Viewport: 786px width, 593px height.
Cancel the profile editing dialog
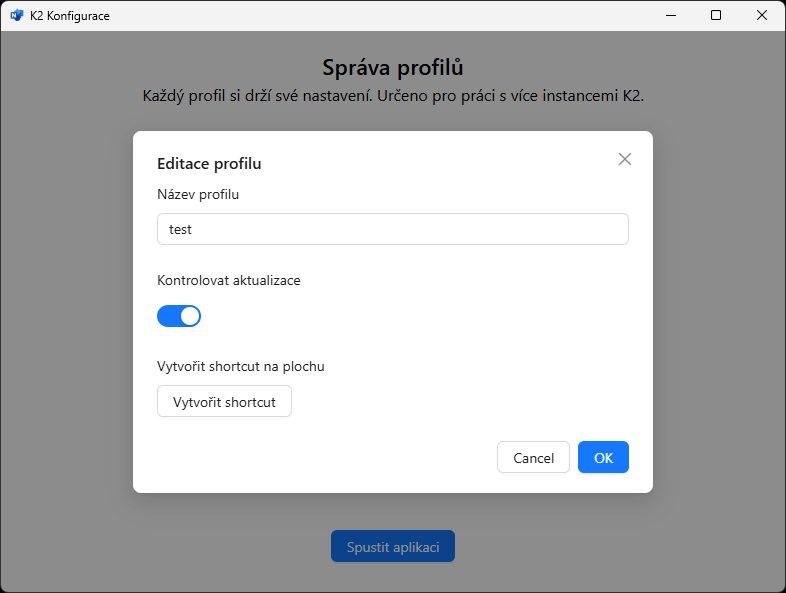(x=533, y=457)
